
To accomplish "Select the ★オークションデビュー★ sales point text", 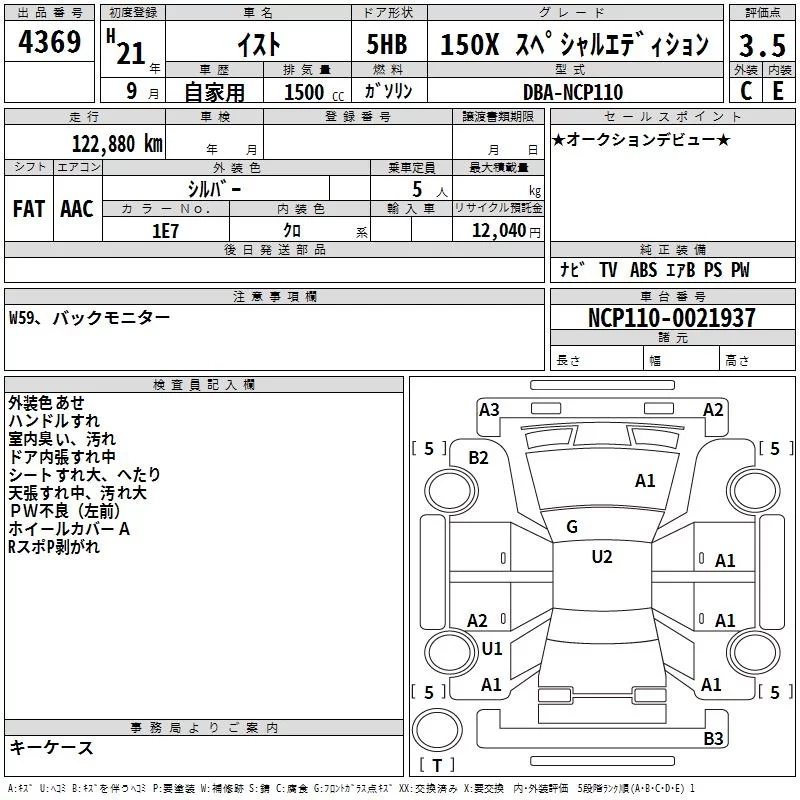I will click(x=641, y=139).
